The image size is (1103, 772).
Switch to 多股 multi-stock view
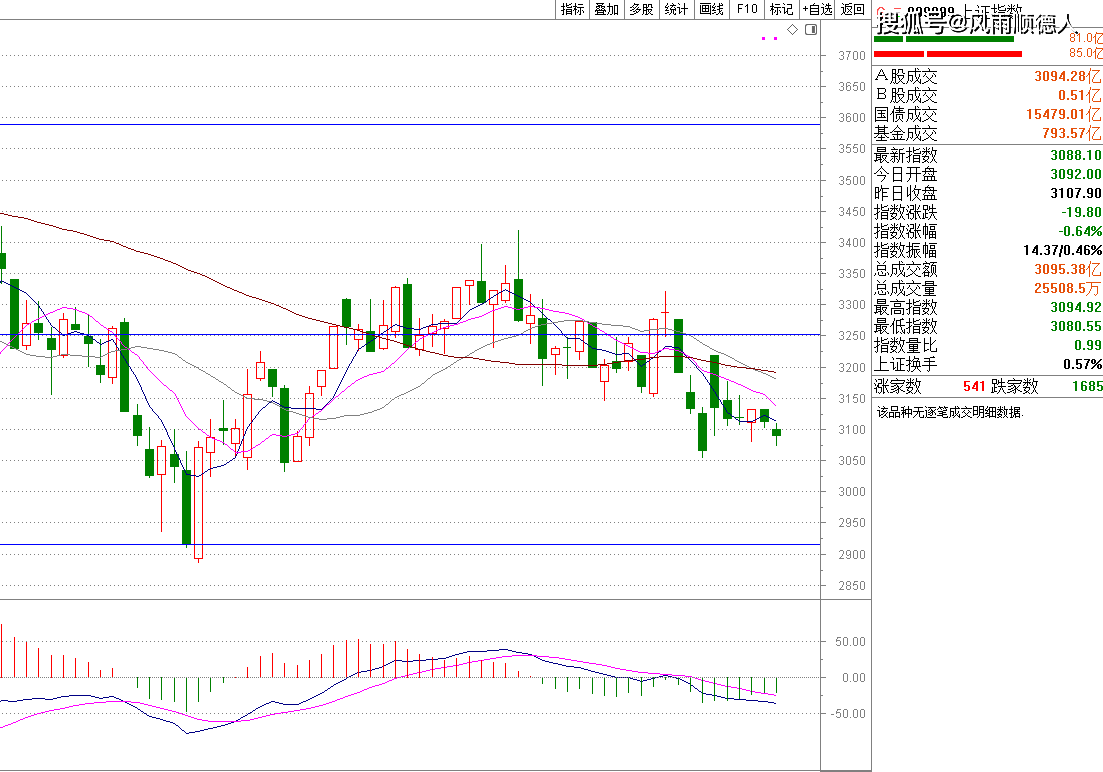click(641, 9)
